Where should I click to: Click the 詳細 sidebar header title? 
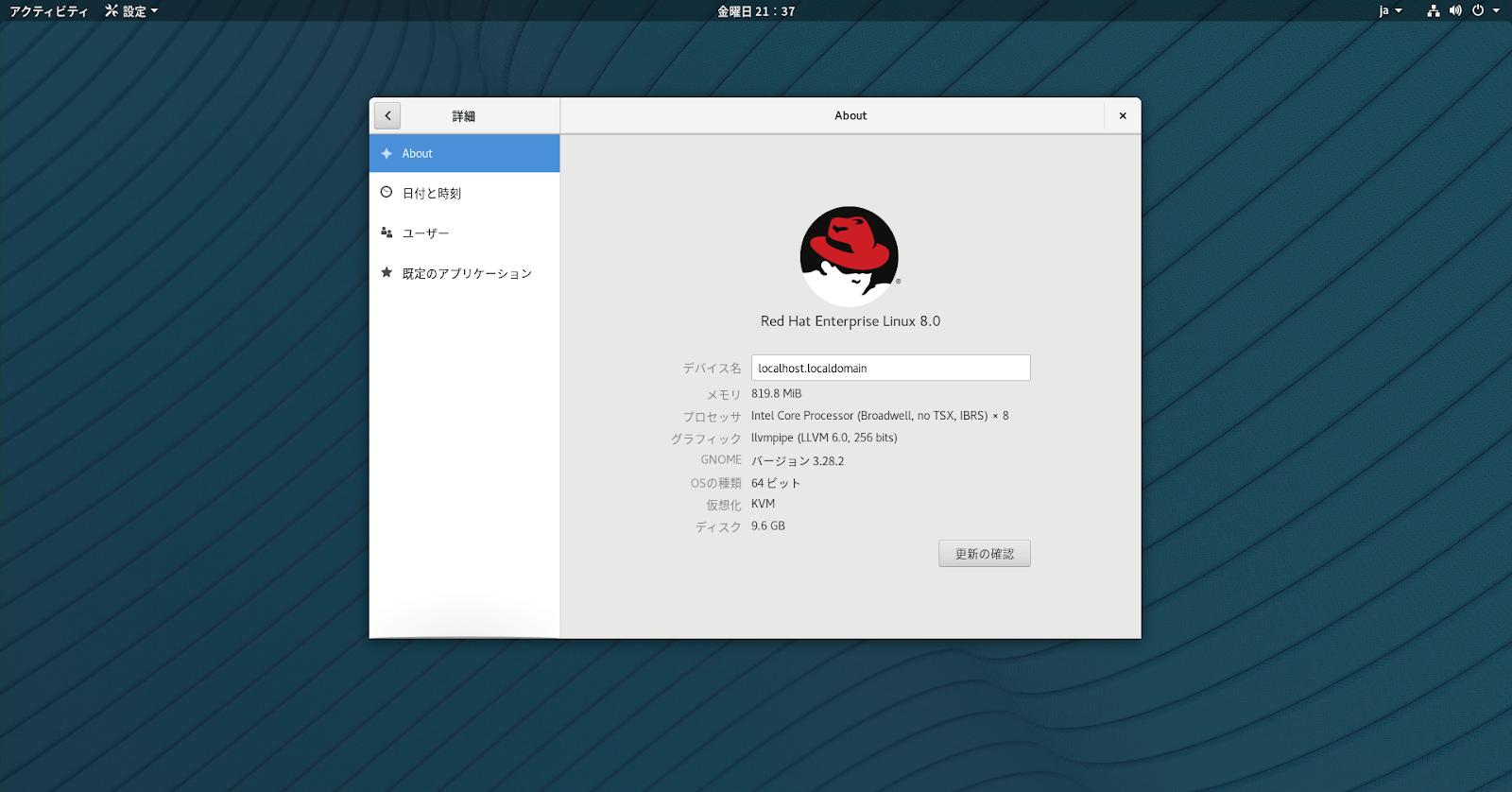point(463,116)
